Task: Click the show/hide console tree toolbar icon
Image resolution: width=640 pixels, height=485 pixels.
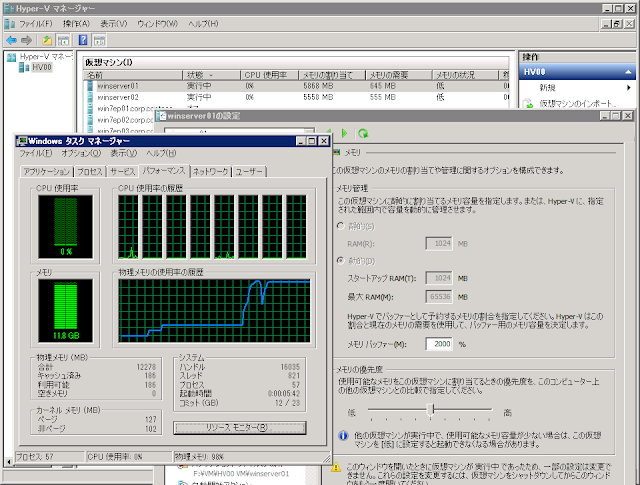Action: click(63, 40)
